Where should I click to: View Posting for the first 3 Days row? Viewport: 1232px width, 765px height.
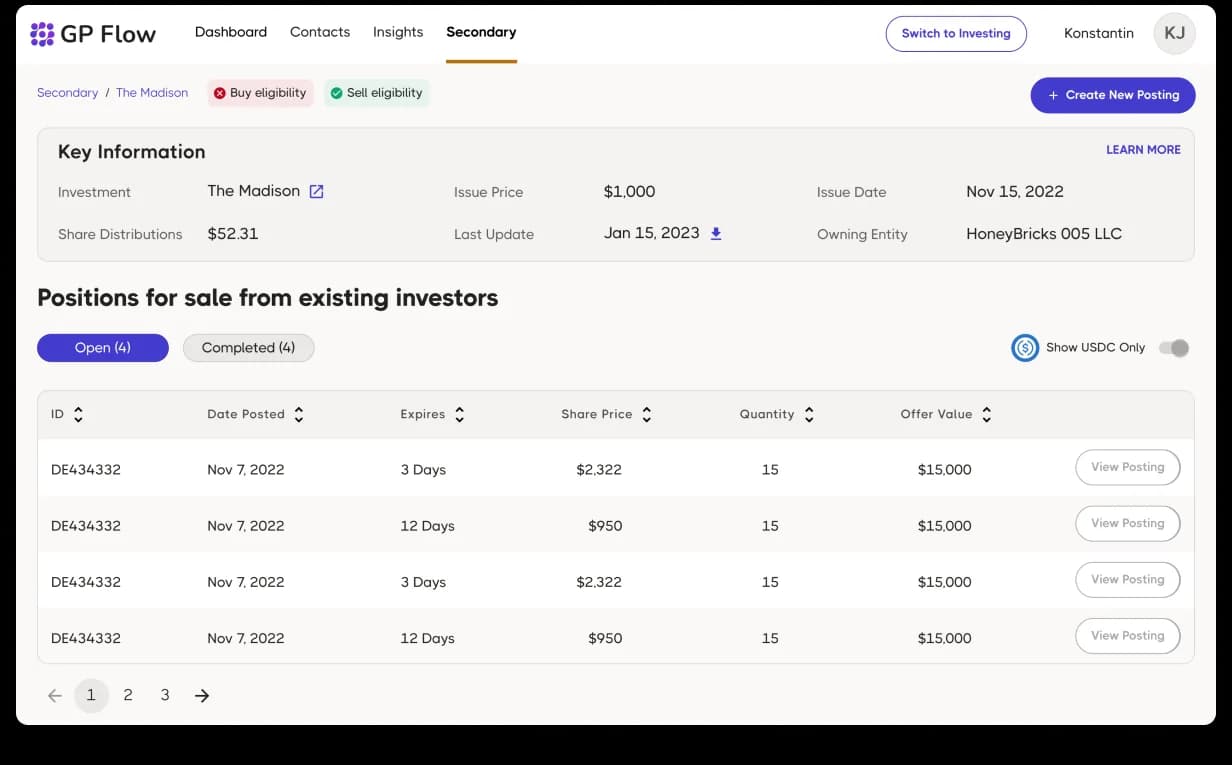[1127, 467]
